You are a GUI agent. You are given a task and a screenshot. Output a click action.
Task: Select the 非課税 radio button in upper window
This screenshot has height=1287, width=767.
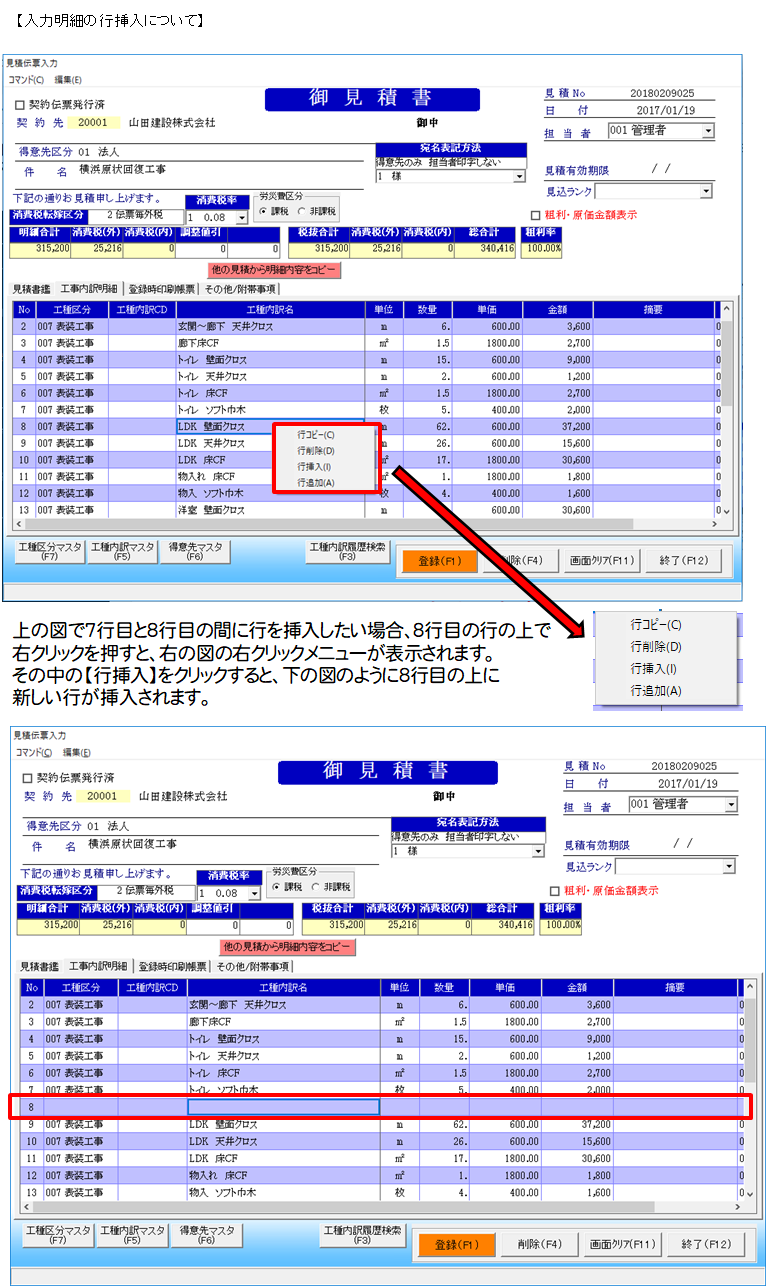pos(302,212)
